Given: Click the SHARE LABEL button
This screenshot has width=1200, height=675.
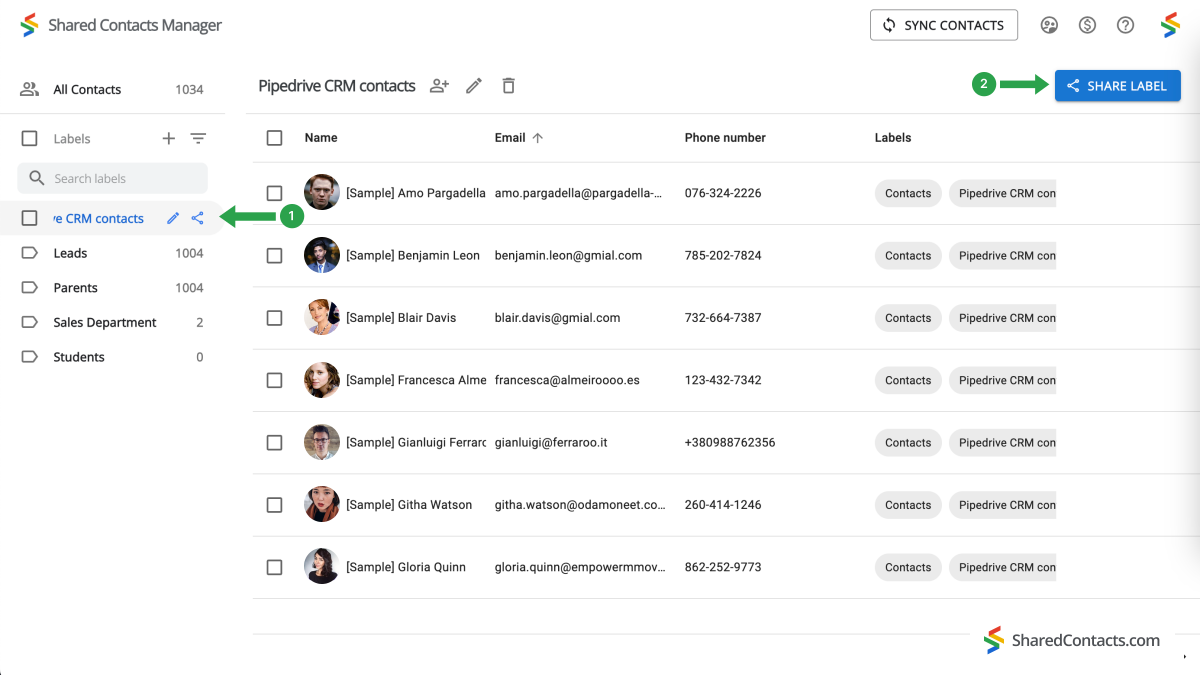Looking at the screenshot, I should [1118, 86].
